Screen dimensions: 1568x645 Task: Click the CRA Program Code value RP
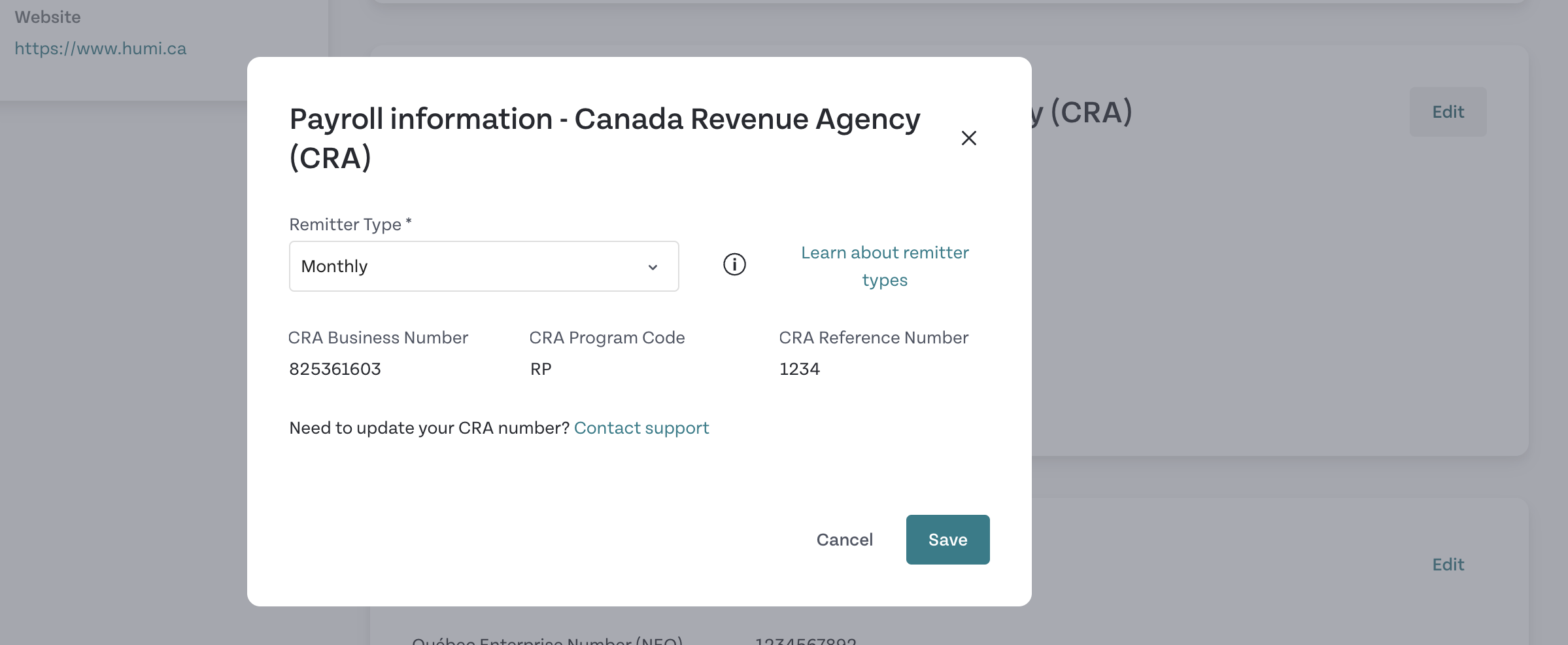point(541,369)
